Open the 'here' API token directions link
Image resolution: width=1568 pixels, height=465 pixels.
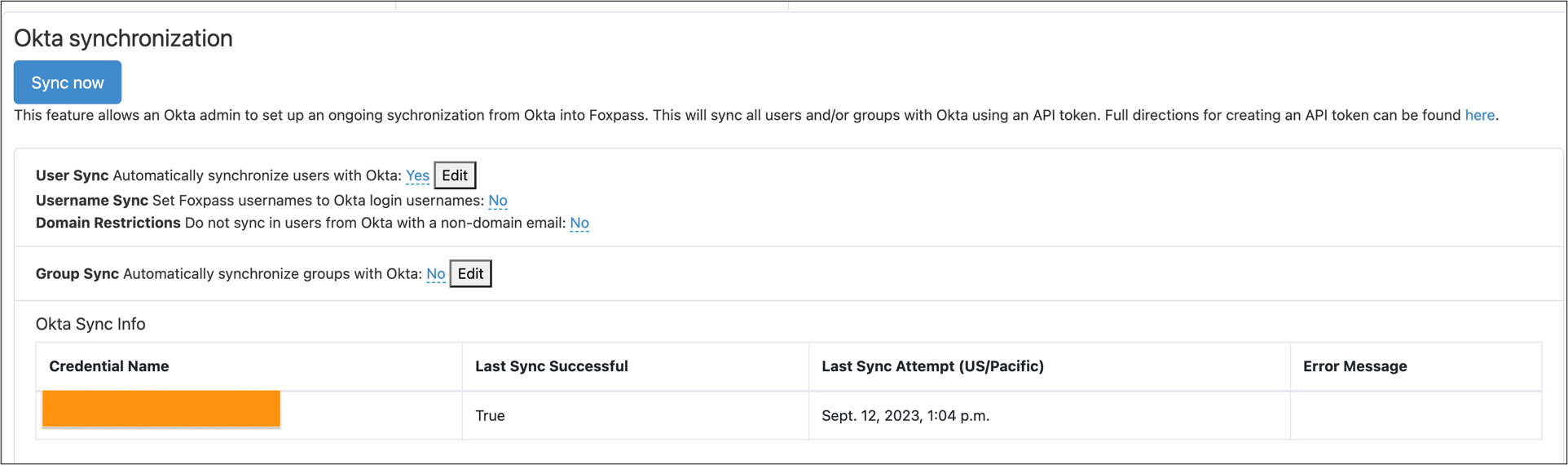1479,116
